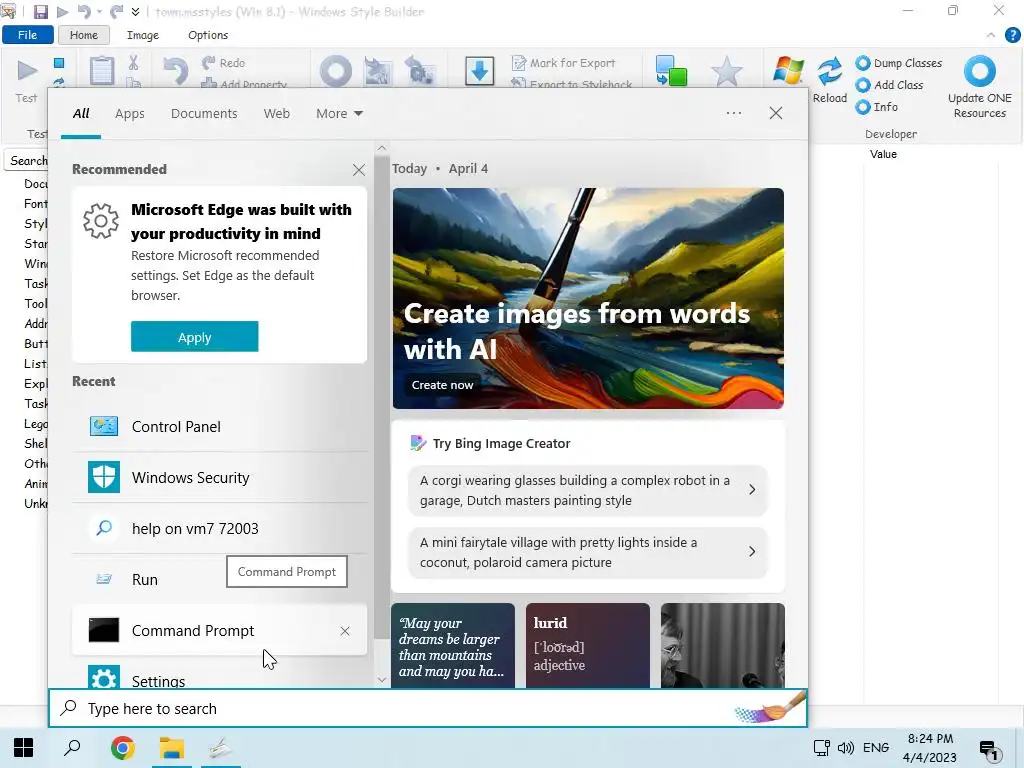Image resolution: width=1024 pixels, height=768 pixels.
Task: Click the Apply button for Edge settings
Action: pyautogui.click(x=195, y=336)
